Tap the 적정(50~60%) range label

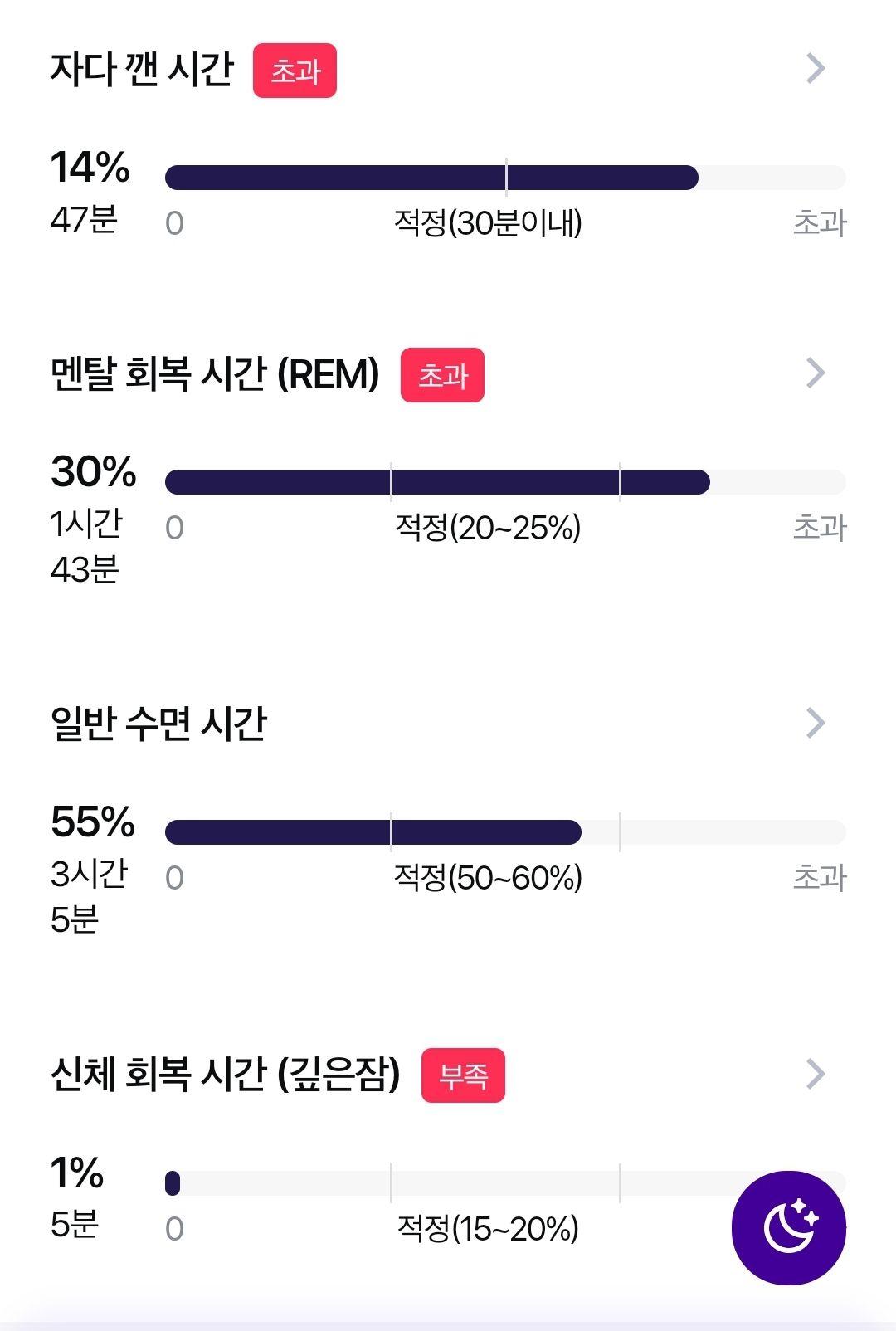(488, 877)
